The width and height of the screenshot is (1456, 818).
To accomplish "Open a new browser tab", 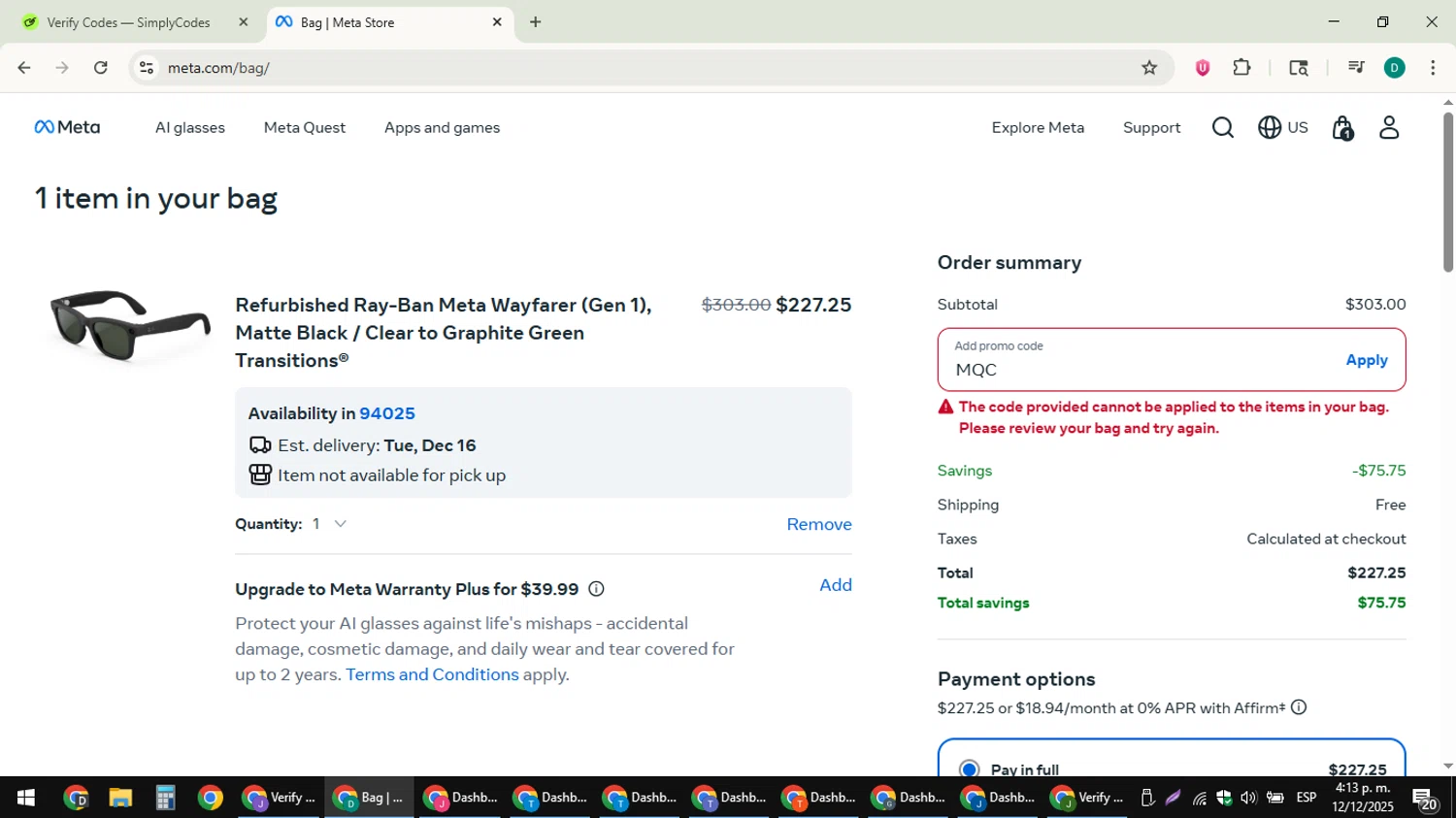I will [x=535, y=21].
